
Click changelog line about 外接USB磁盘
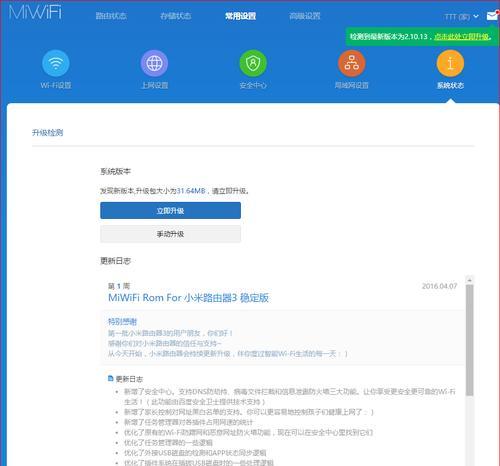195,453
